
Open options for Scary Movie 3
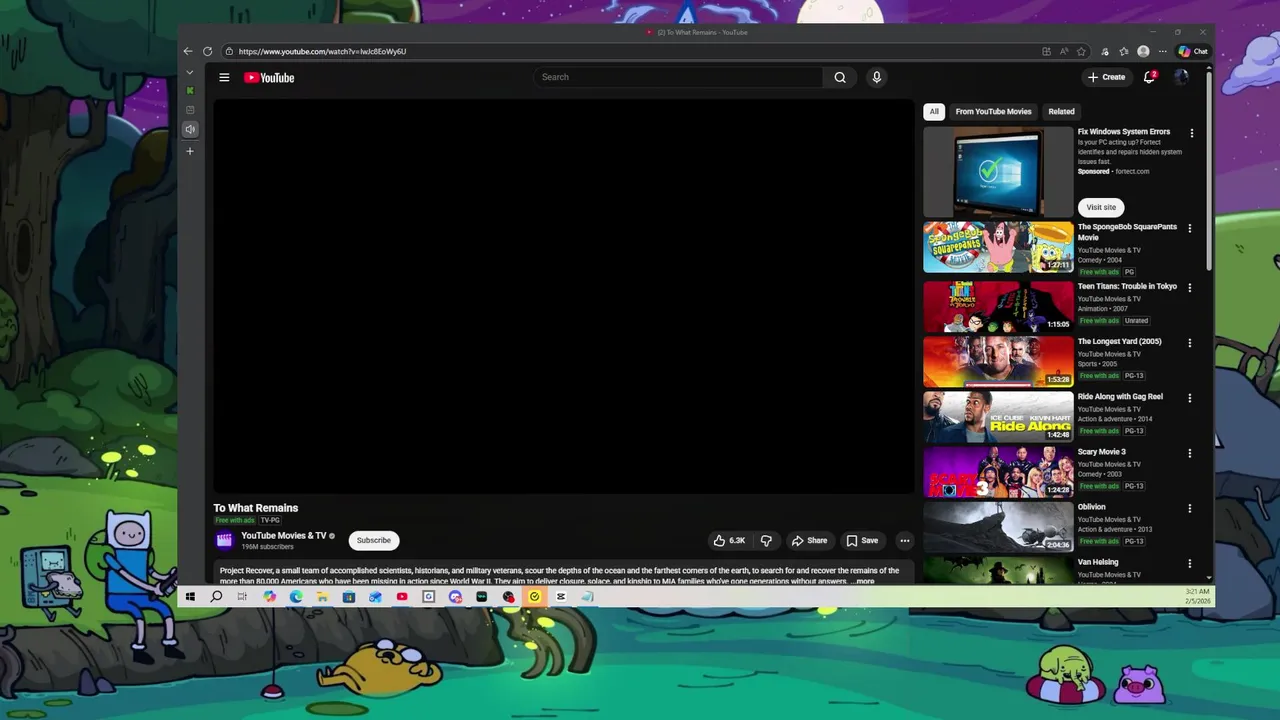coord(1190,453)
